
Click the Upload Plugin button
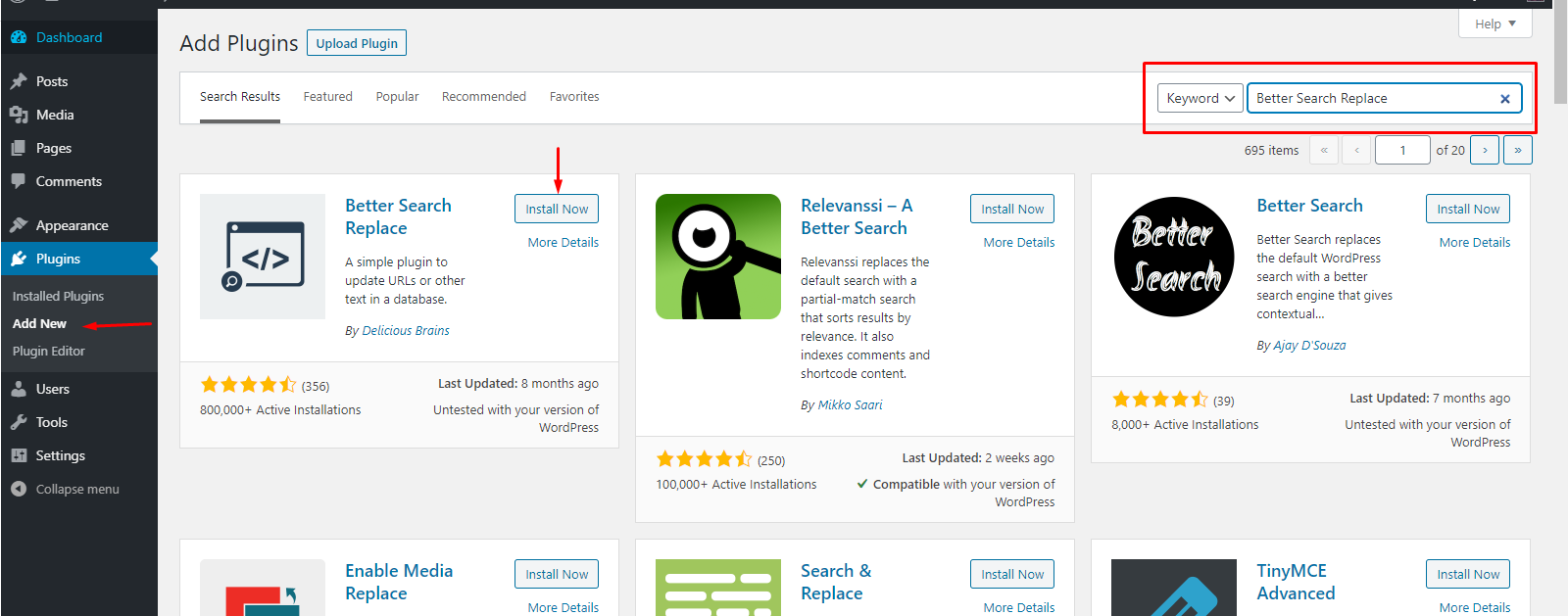[357, 43]
